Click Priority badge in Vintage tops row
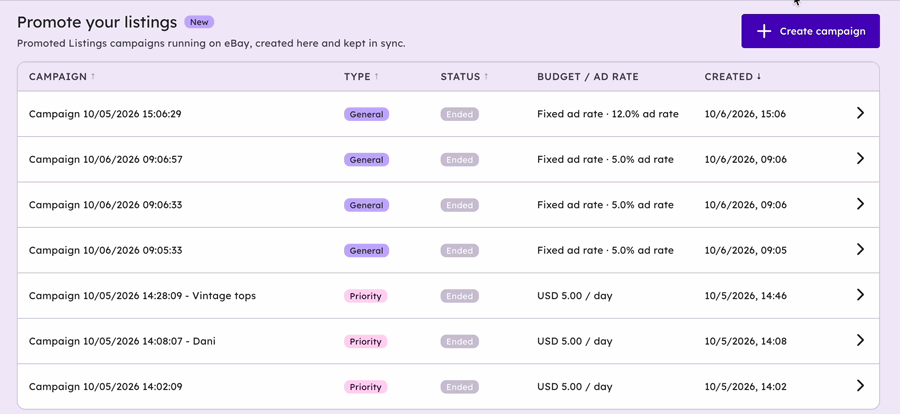 tap(366, 296)
